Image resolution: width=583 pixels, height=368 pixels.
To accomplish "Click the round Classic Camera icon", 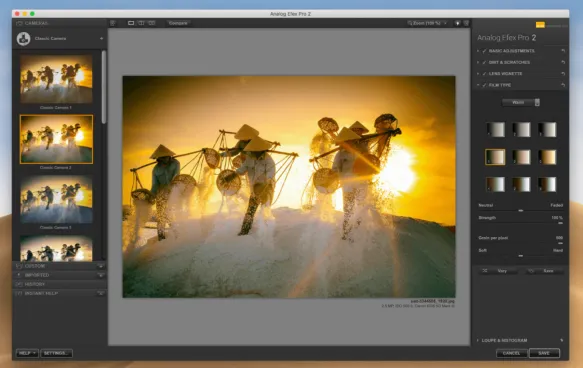I will [x=23, y=38].
